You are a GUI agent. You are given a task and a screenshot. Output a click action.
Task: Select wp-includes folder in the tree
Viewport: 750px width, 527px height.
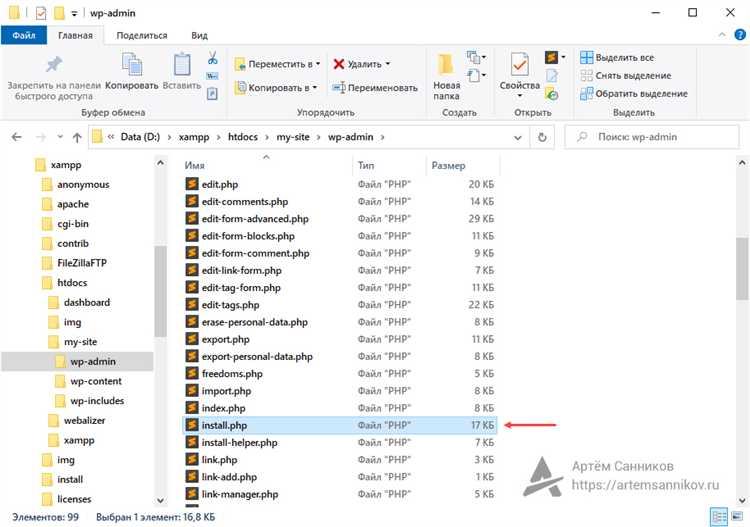[97, 401]
